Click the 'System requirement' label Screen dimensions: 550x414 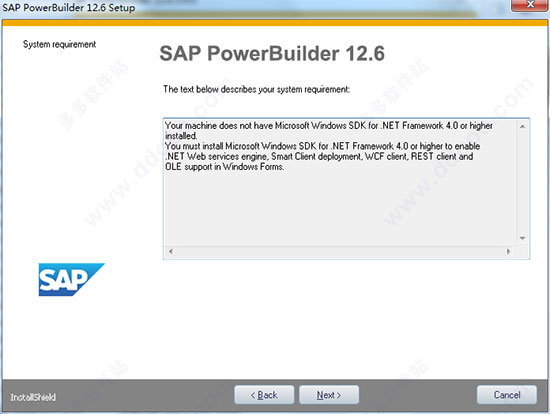[x=59, y=44]
